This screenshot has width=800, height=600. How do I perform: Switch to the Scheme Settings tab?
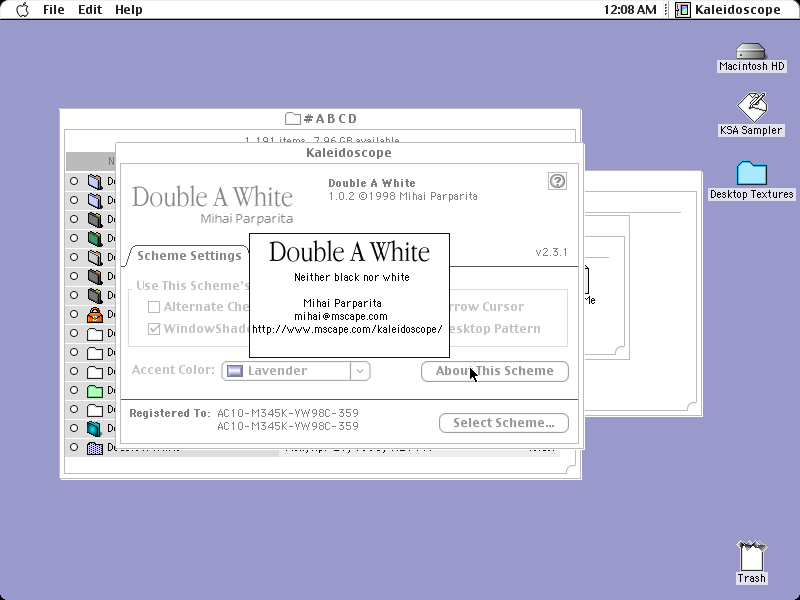189,256
